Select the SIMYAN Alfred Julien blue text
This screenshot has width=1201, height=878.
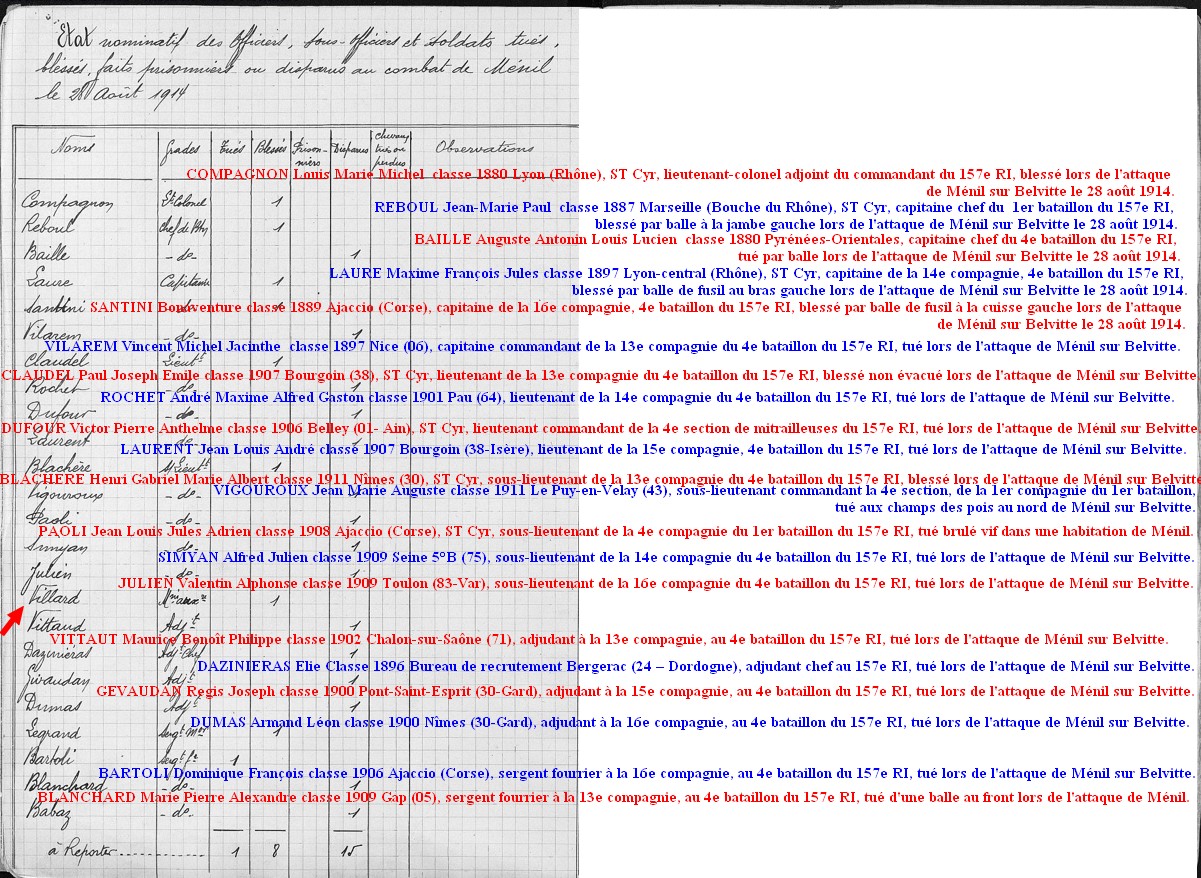675,557
